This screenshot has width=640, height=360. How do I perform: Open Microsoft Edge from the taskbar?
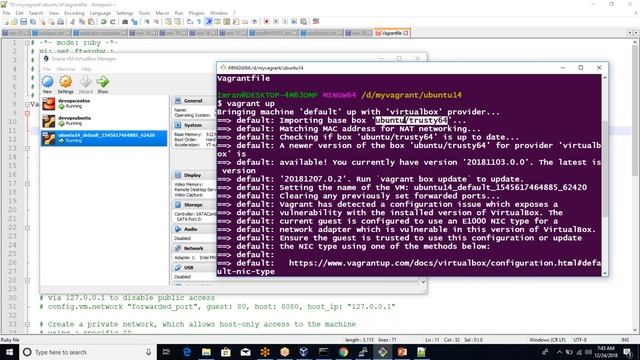click(x=187, y=352)
